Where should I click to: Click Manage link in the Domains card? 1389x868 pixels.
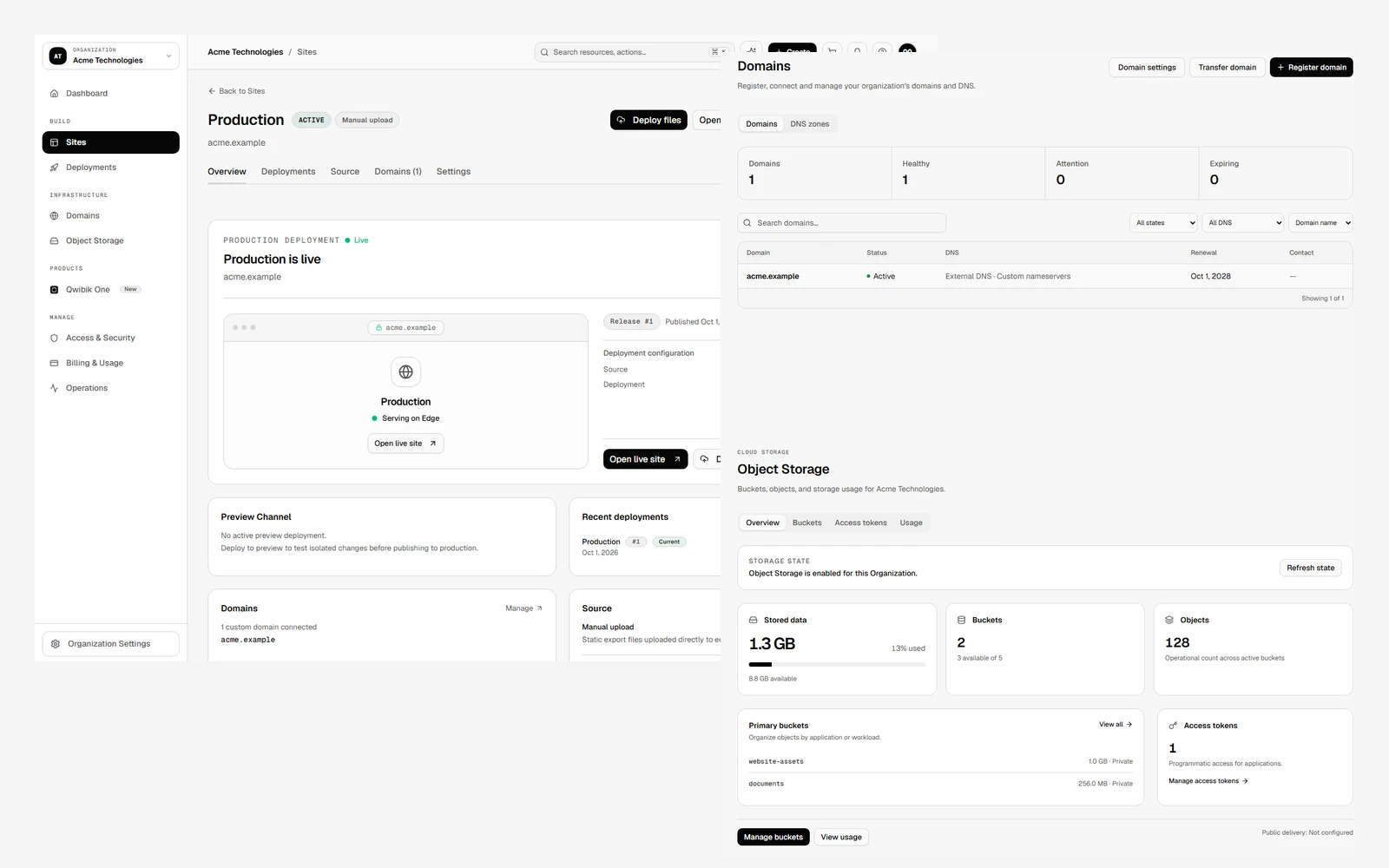[523, 608]
